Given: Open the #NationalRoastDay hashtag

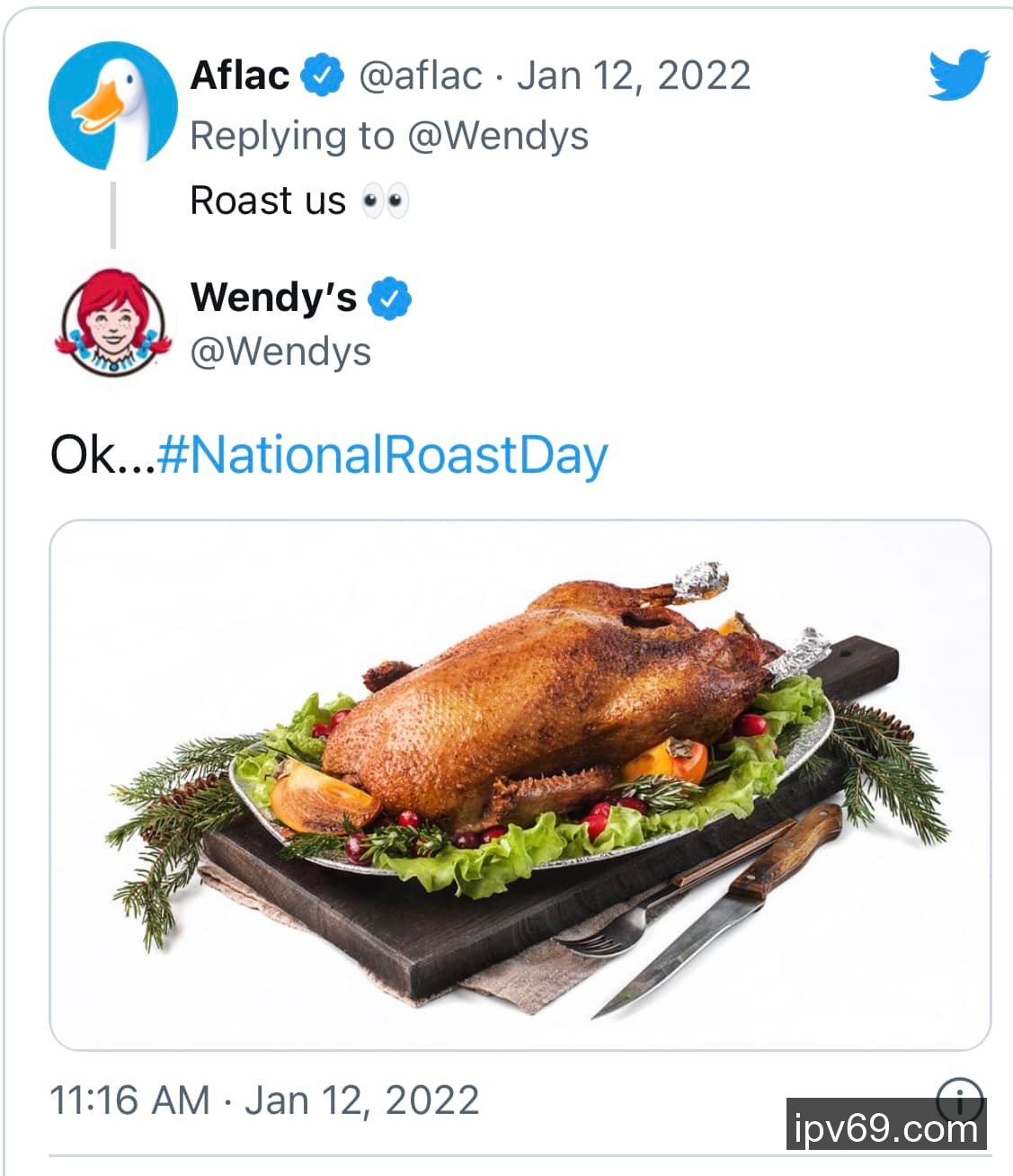Looking at the screenshot, I should (383, 455).
